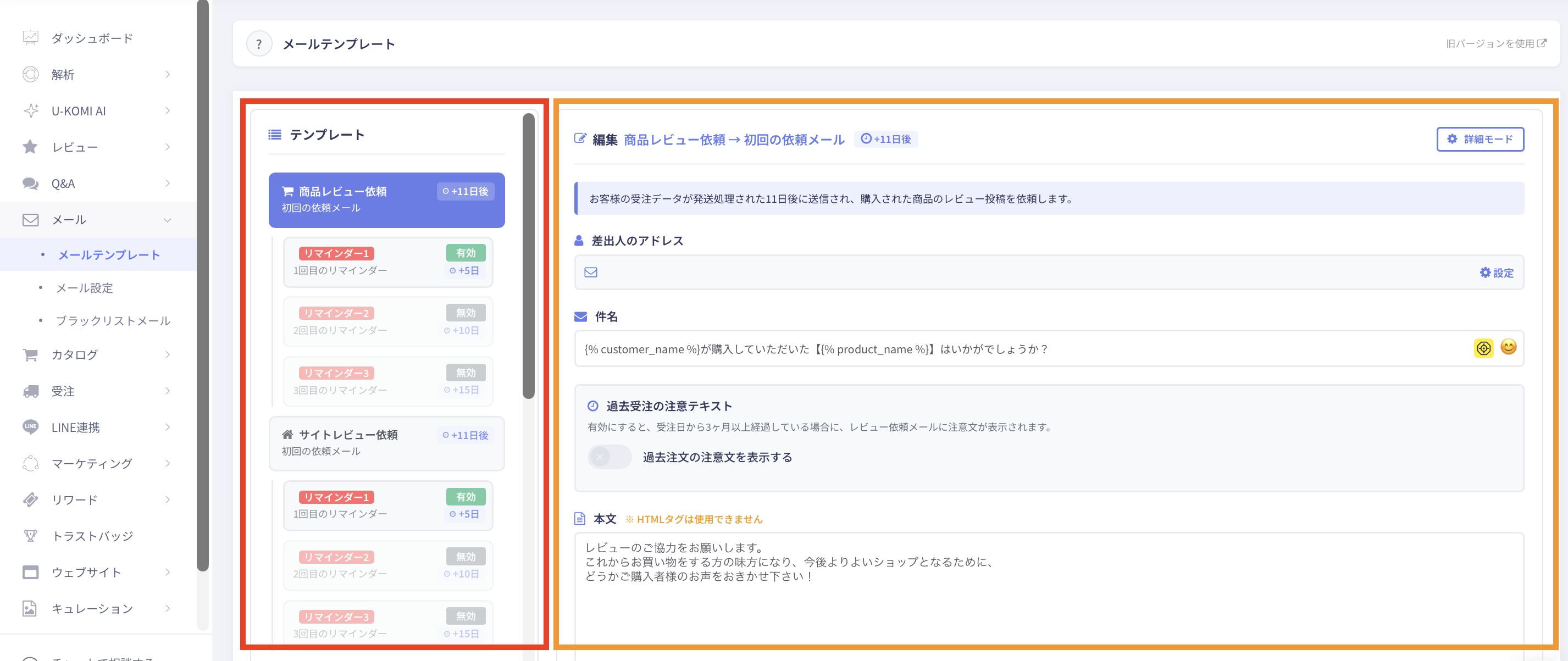
Task: Click the 詳細モード button
Action: (1480, 139)
